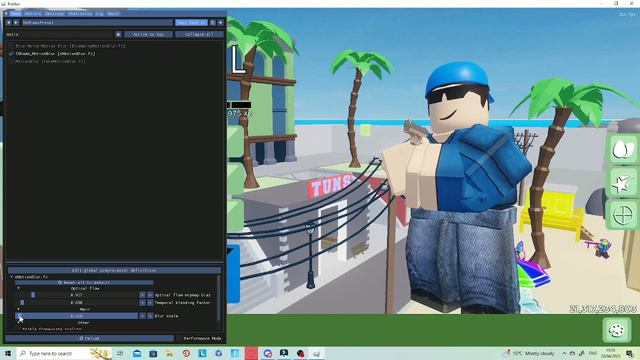640x360 pixels.
Task: Open the weather widget Mostly cloudy
Action: point(530,353)
